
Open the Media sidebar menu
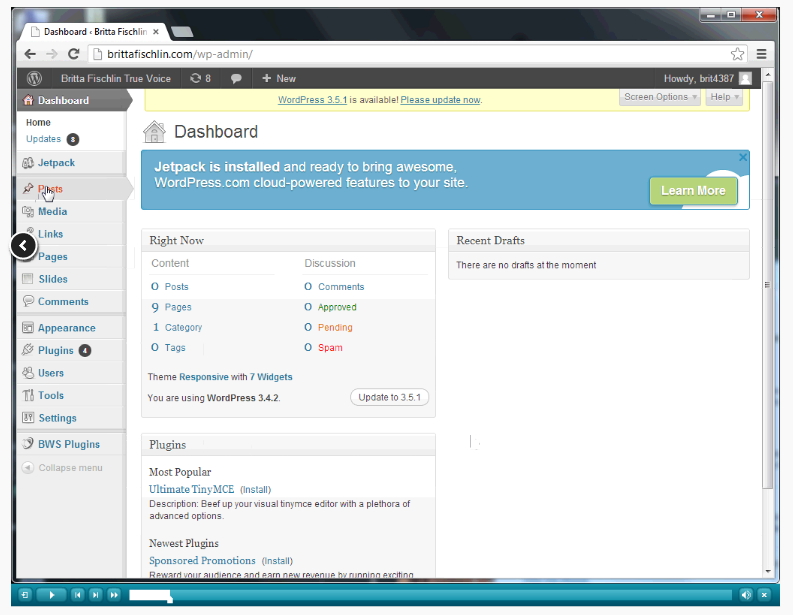point(71,211)
